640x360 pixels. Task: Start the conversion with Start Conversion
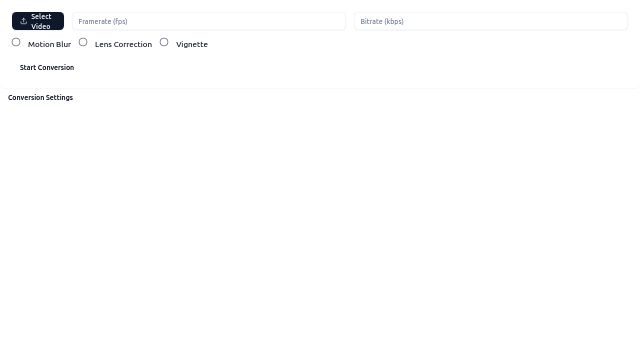click(47, 67)
